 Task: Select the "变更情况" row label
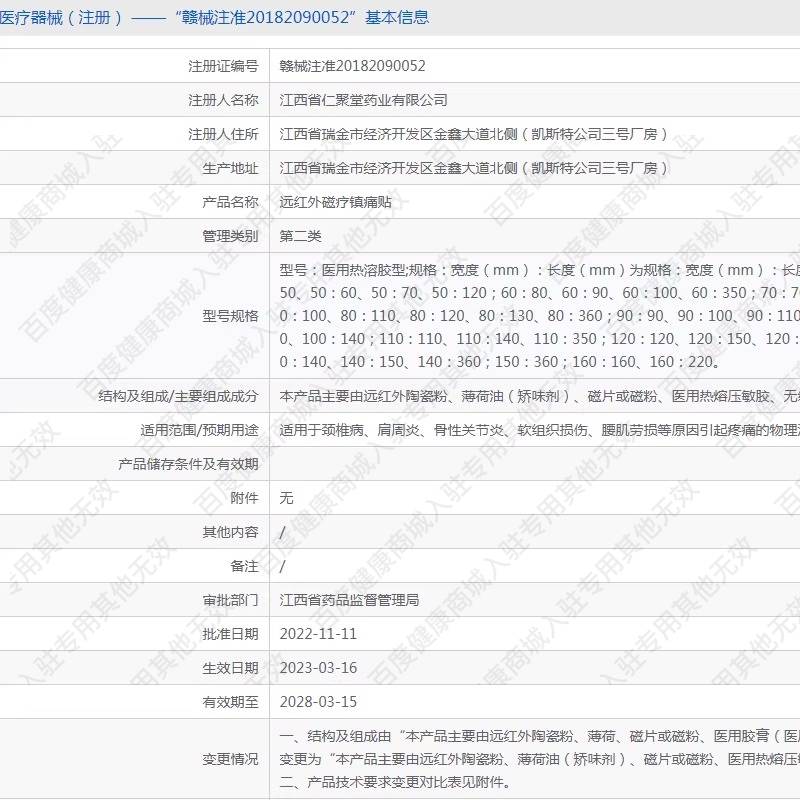click(230, 759)
